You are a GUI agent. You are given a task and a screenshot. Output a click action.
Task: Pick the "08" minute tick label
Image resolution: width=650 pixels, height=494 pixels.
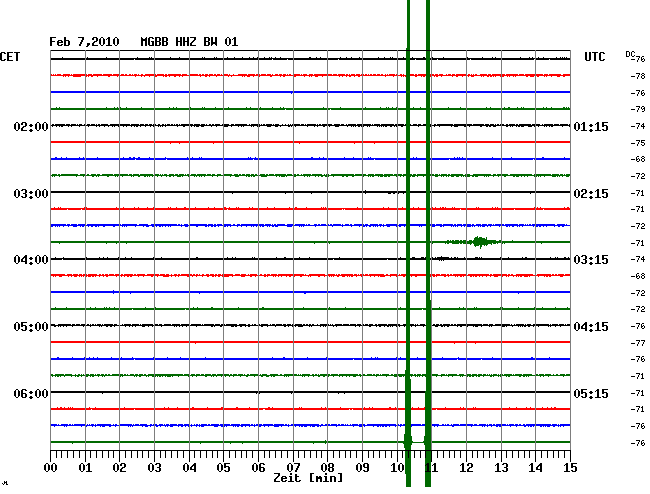[x=327, y=467]
